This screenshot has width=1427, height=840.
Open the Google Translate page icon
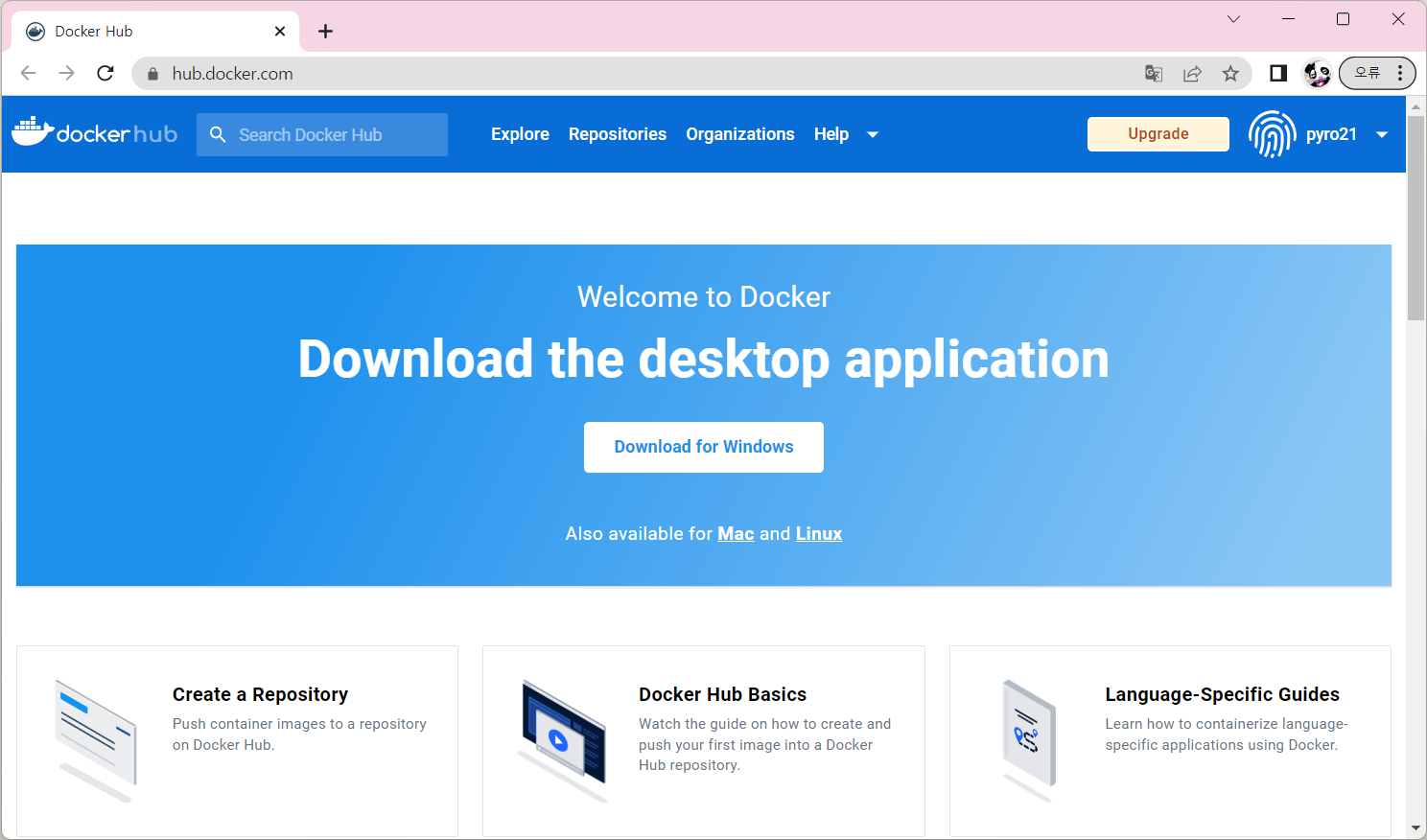(x=1154, y=74)
